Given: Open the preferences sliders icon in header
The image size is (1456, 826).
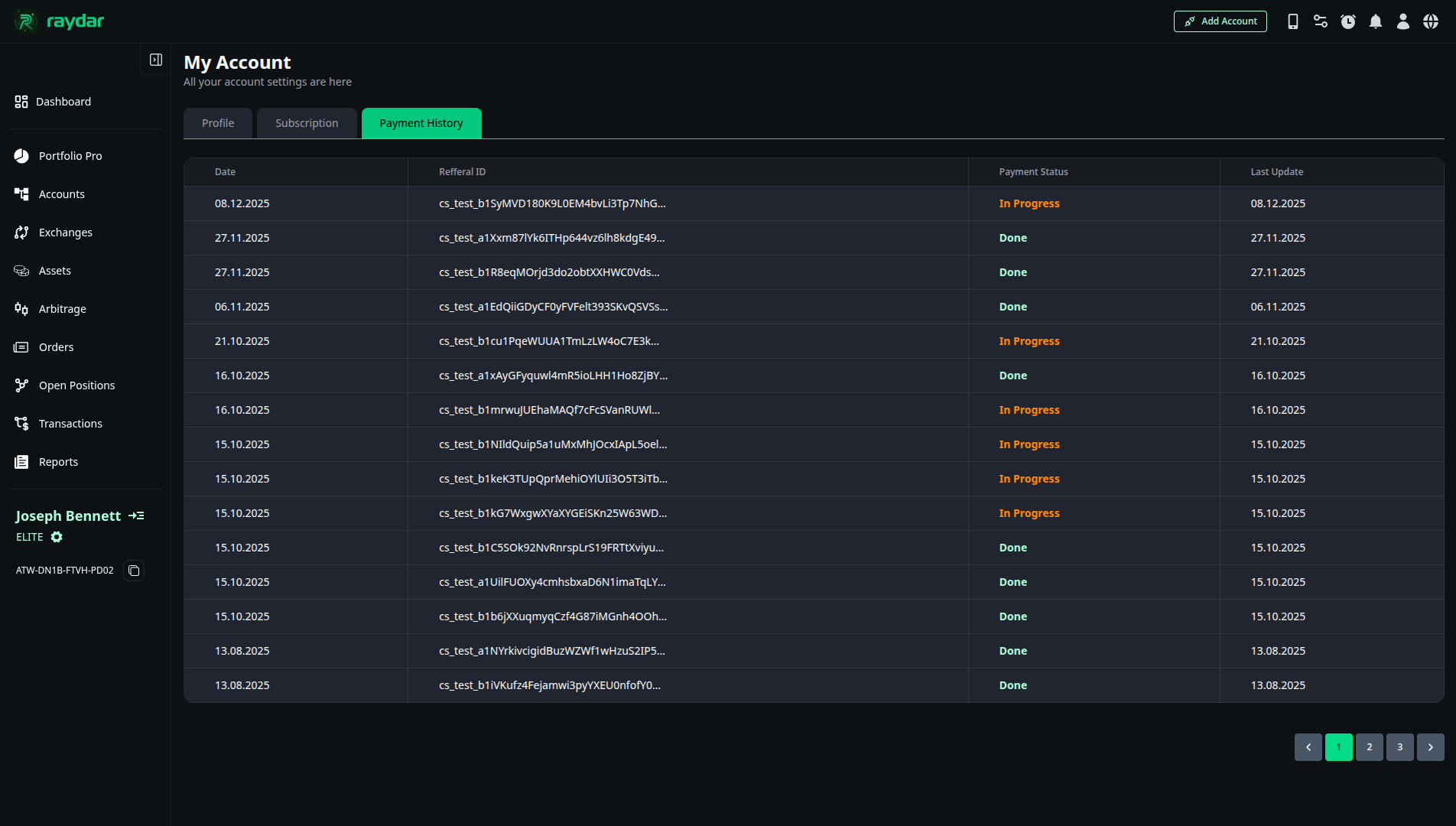Looking at the screenshot, I should click(1321, 21).
